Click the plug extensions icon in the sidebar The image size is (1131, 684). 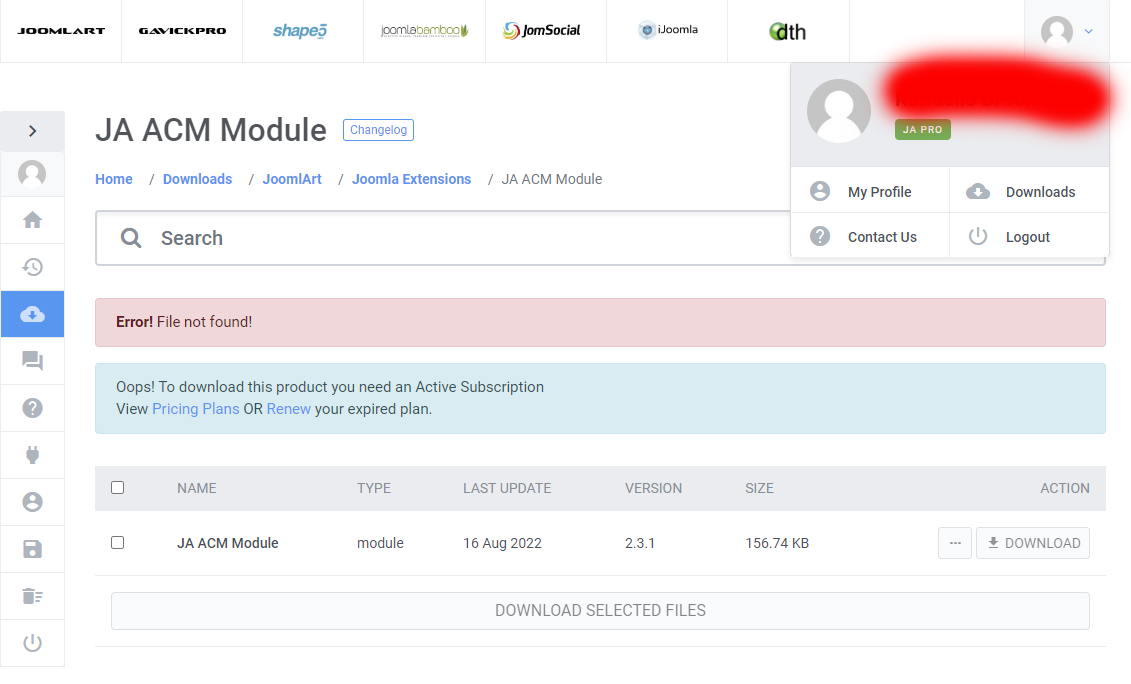[x=32, y=455]
